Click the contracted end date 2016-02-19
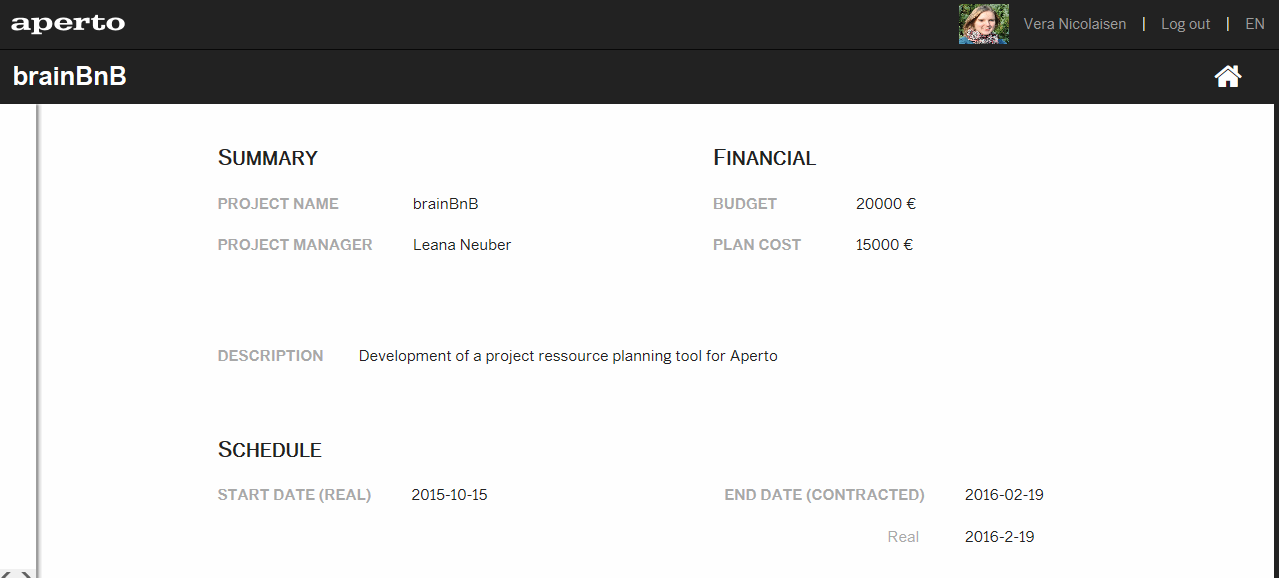1279x578 pixels. [1004, 495]
